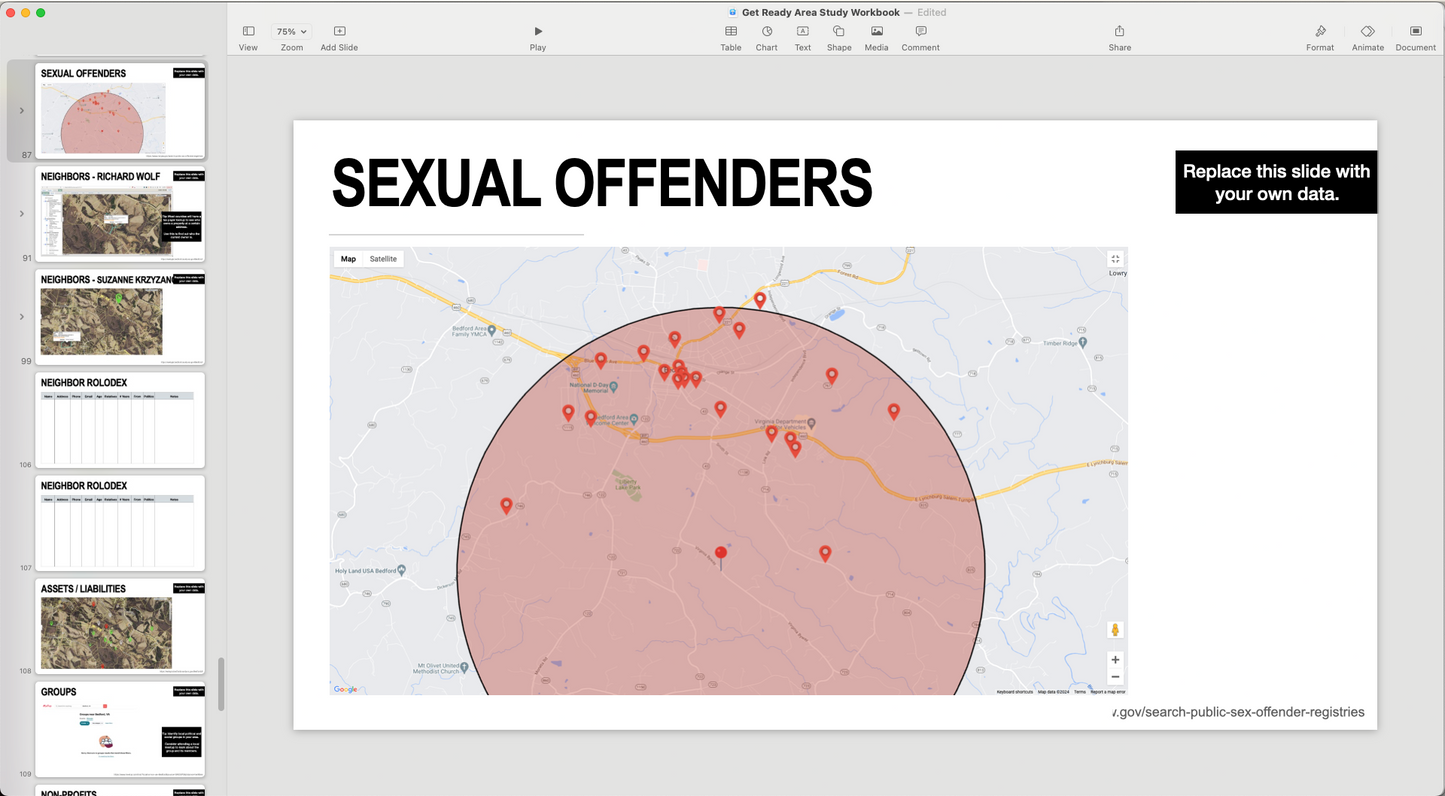Viewport: 1445px width, 796px height.
Task: Switch map to Map view tab
Action: [348, 259]
